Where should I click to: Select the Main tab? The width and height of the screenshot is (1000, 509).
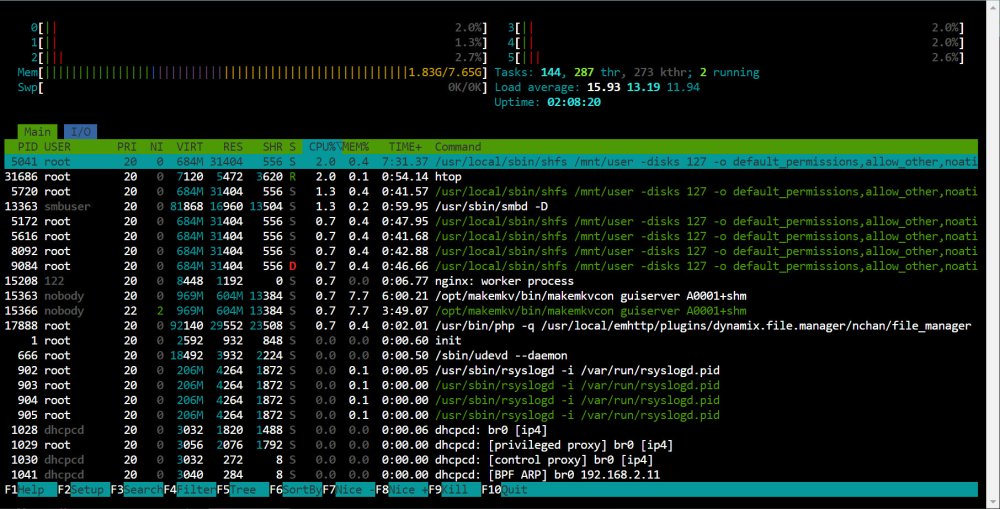click(x=38, y=131)
